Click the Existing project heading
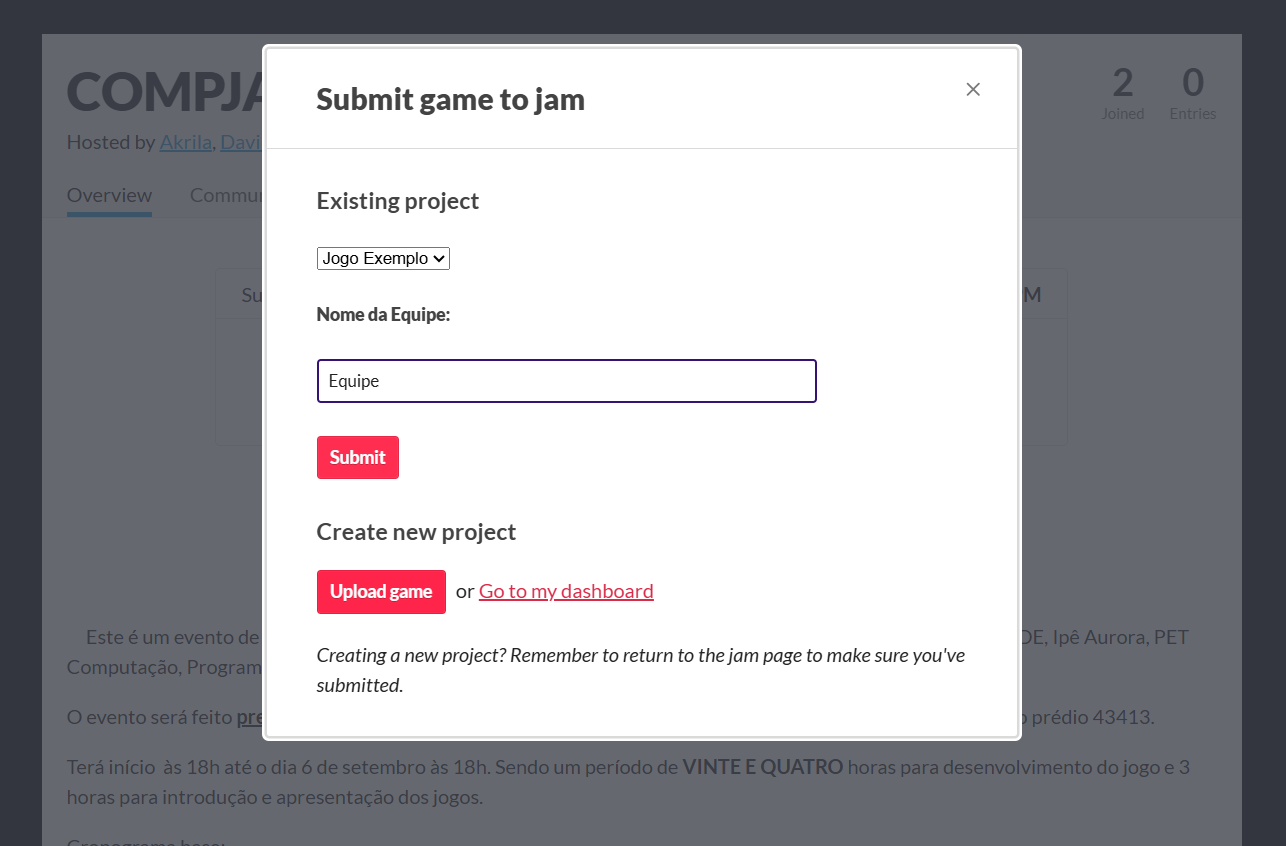The height and width of the screenshot is (846, 1286). (x=398, y=201)
